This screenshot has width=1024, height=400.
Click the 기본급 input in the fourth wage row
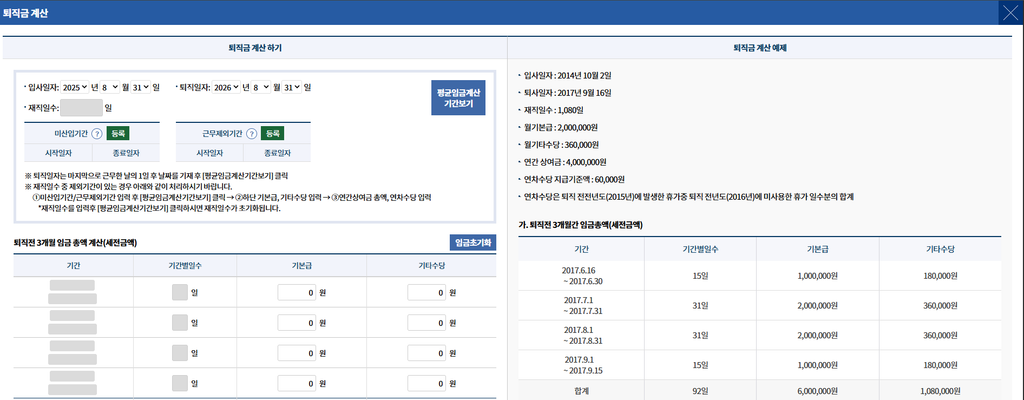[297, 383]
